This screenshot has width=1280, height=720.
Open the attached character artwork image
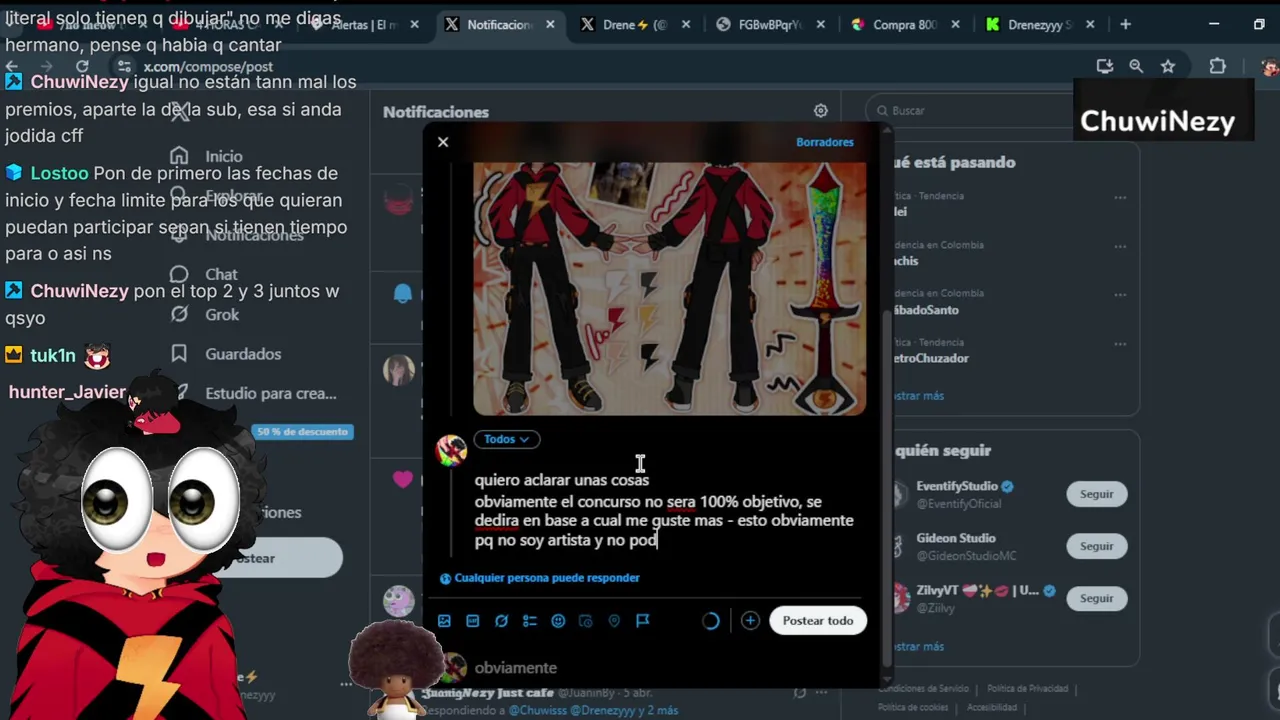click(669, 288)
